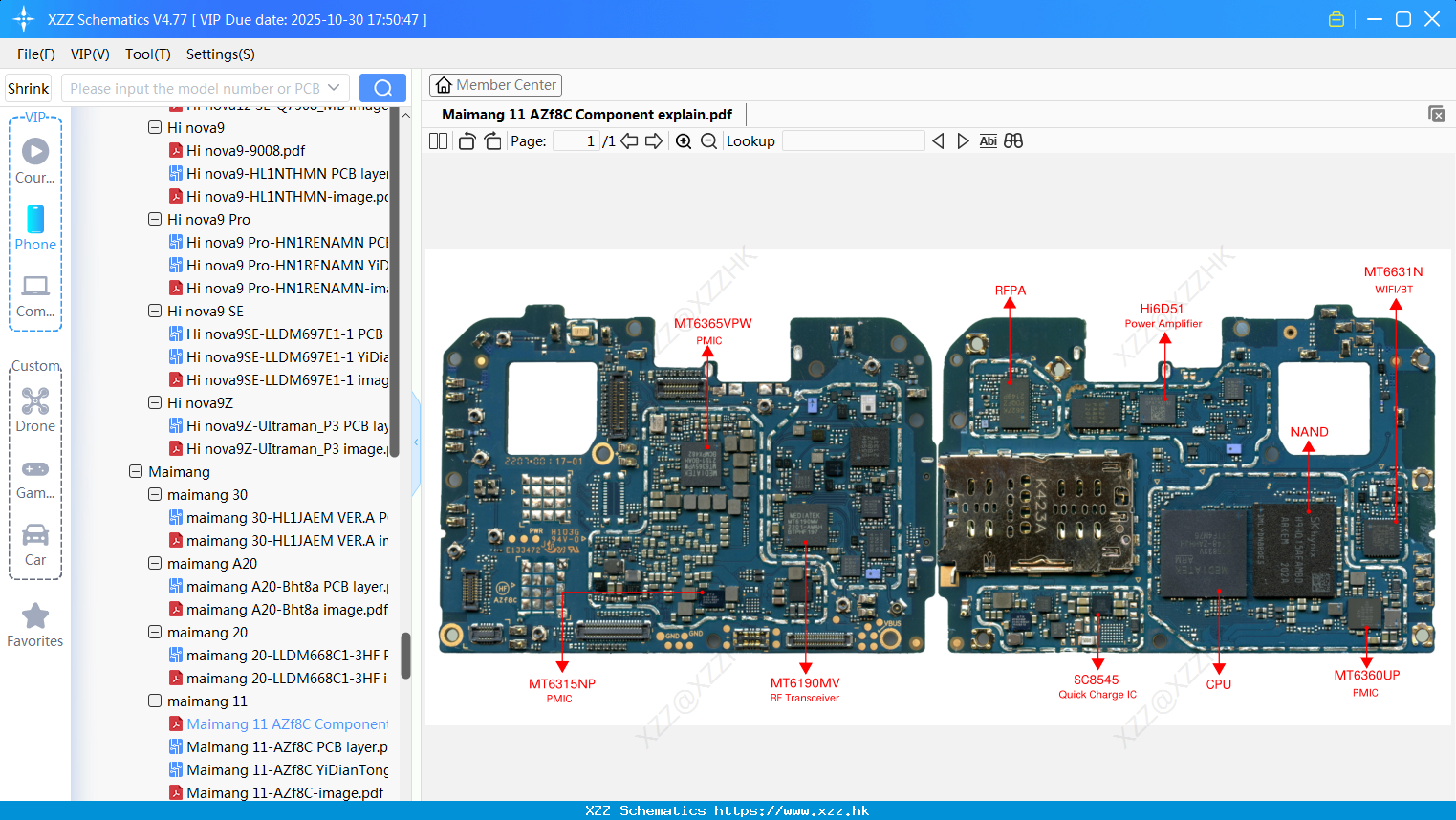
Task: Open Hi nova9Z-Ultraman_P3 image file
Action: coord(278,448)
